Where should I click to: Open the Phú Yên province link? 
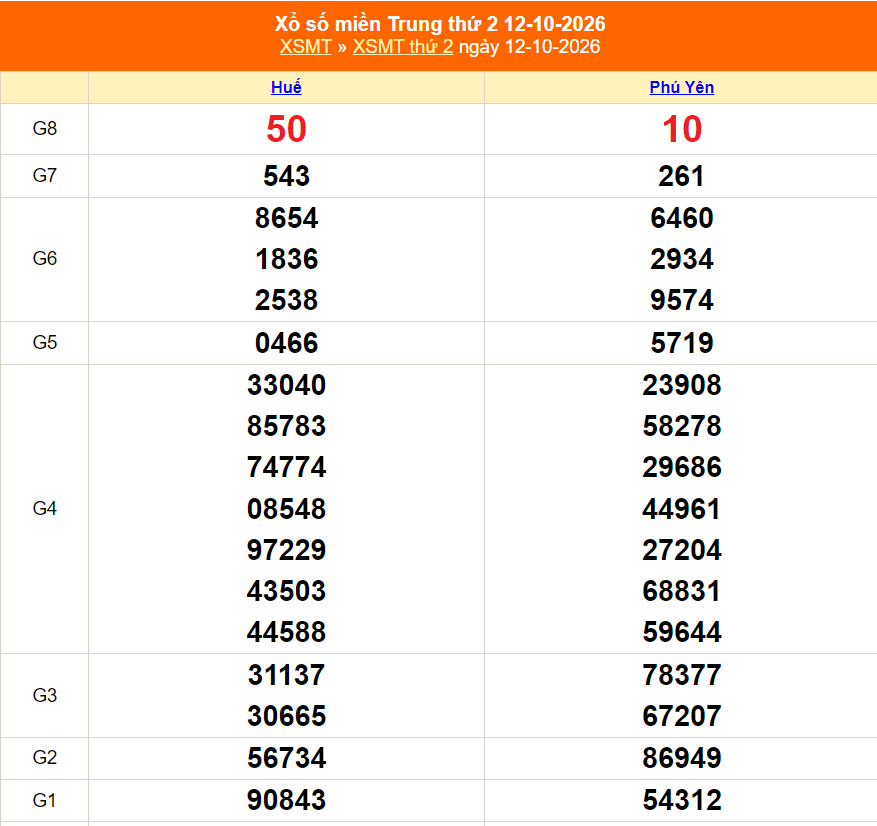click(681, 87)
